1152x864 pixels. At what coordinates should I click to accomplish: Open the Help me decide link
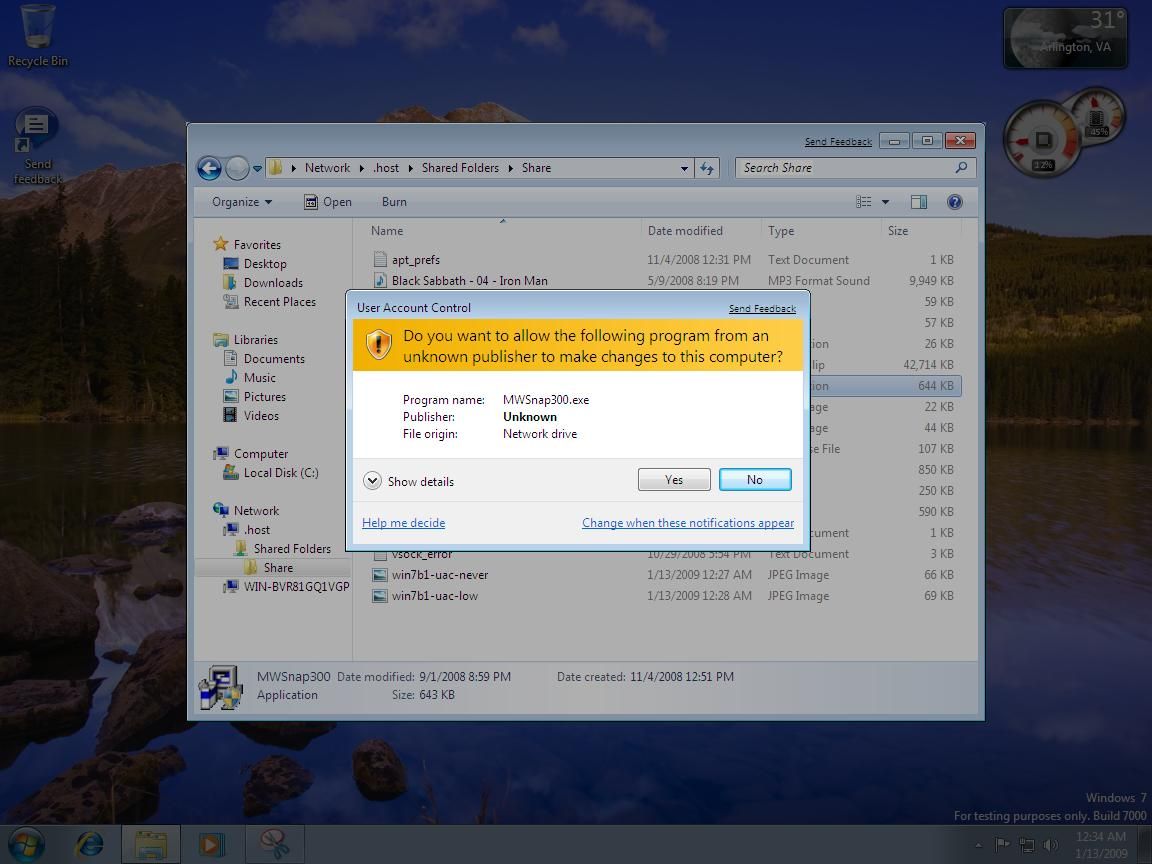click(x=403, y=523)
